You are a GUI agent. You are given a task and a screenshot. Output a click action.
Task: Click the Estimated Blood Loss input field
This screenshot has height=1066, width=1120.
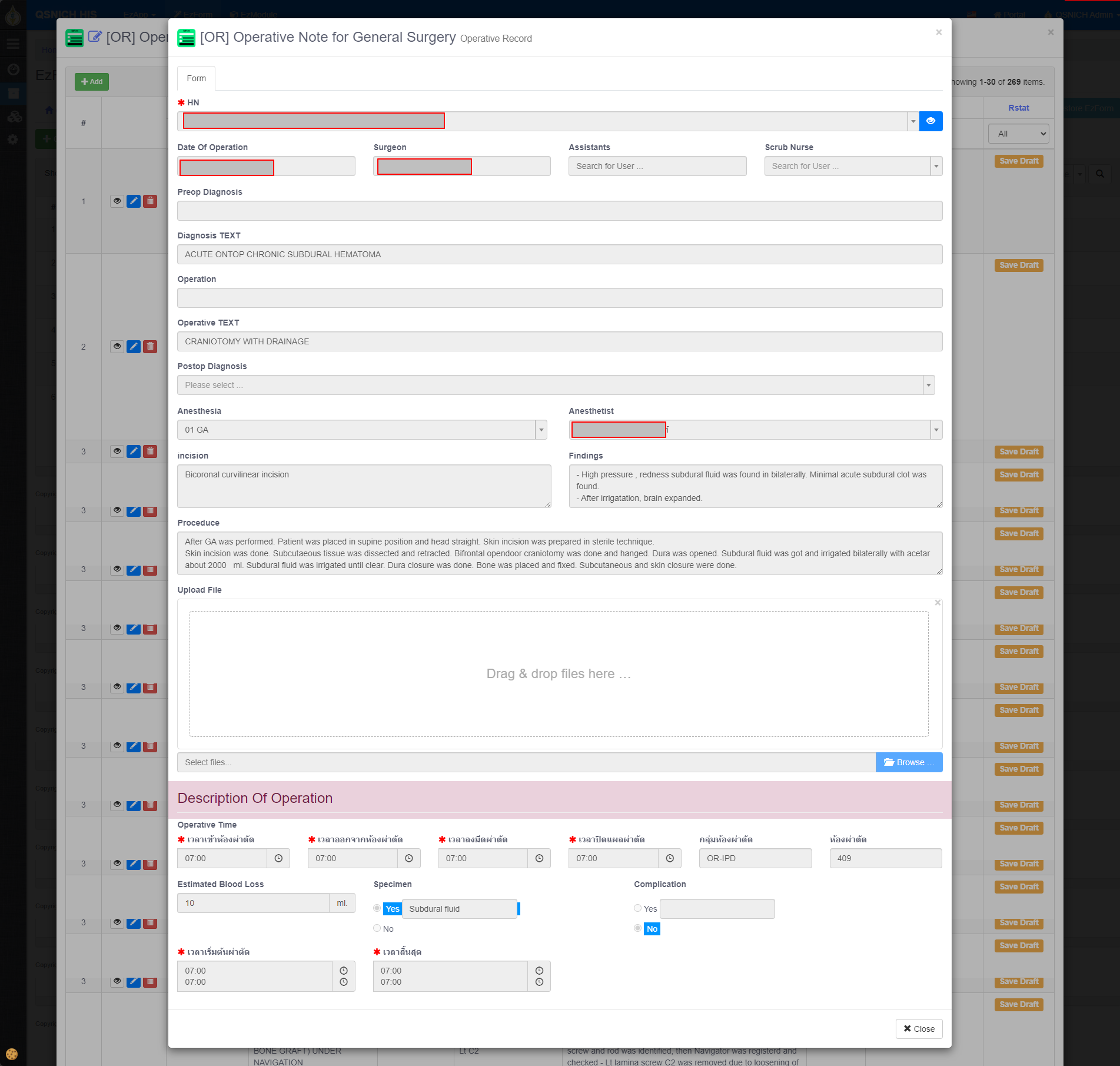pos(253,903)
